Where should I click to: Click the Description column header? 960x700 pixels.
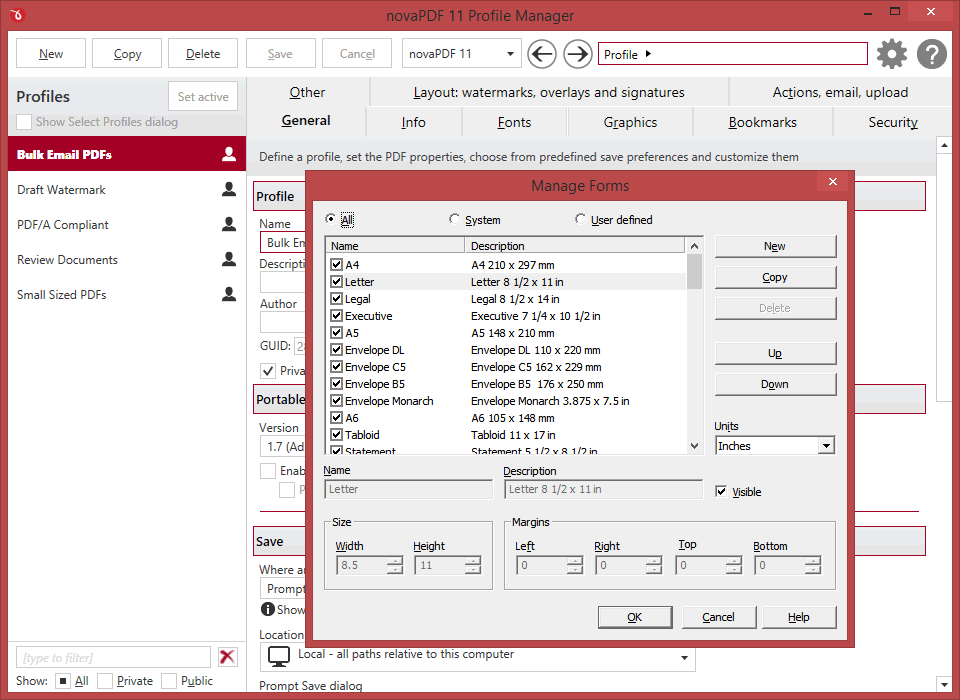click(575, 246)
